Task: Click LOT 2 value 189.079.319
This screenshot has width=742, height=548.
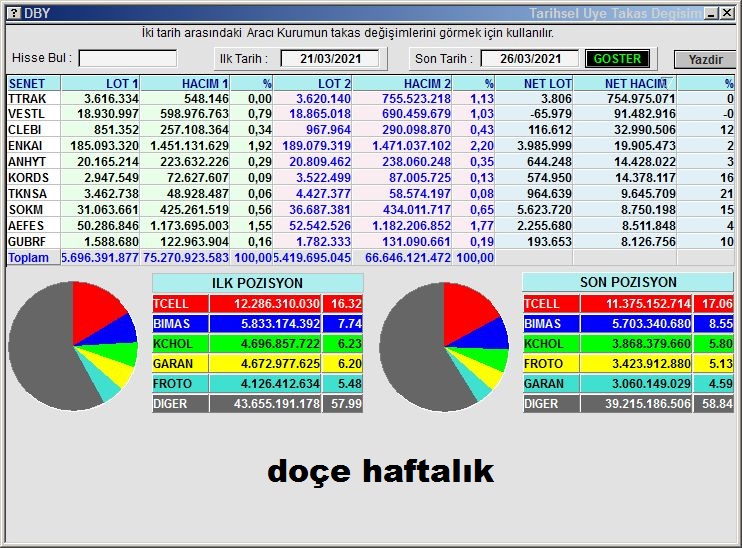Action: click(317, 146)
